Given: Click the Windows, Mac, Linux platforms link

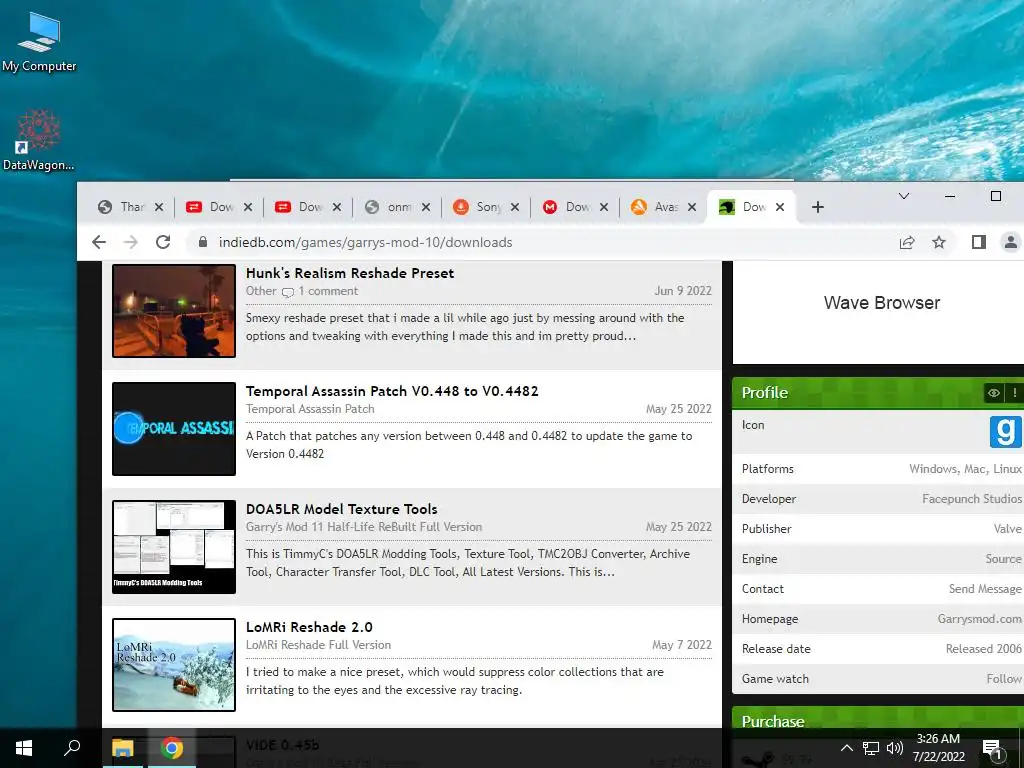Looking at the screenshot, I should (965, 469).
